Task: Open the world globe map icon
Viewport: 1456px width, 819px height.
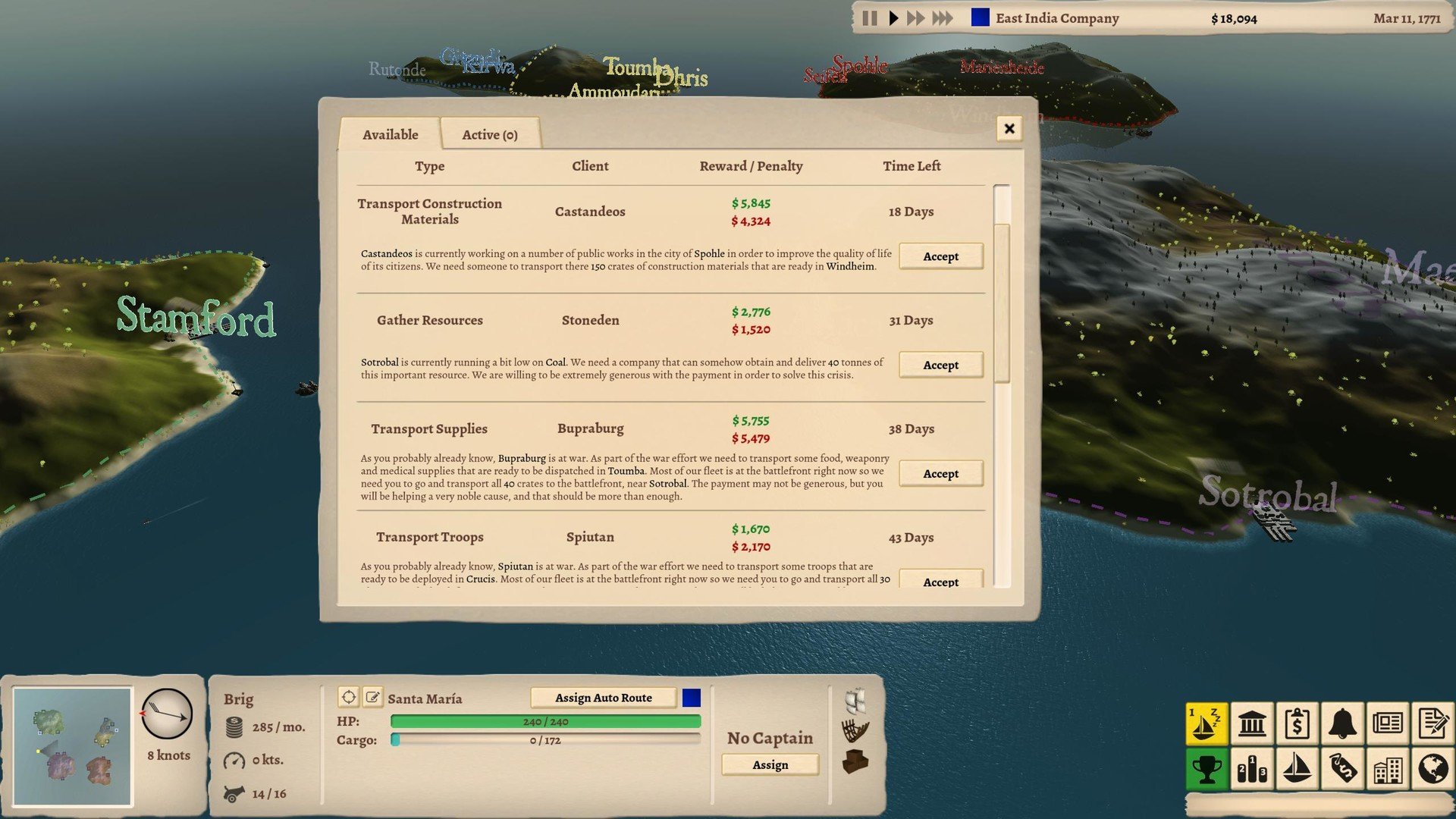Action: pos(1432,769)
